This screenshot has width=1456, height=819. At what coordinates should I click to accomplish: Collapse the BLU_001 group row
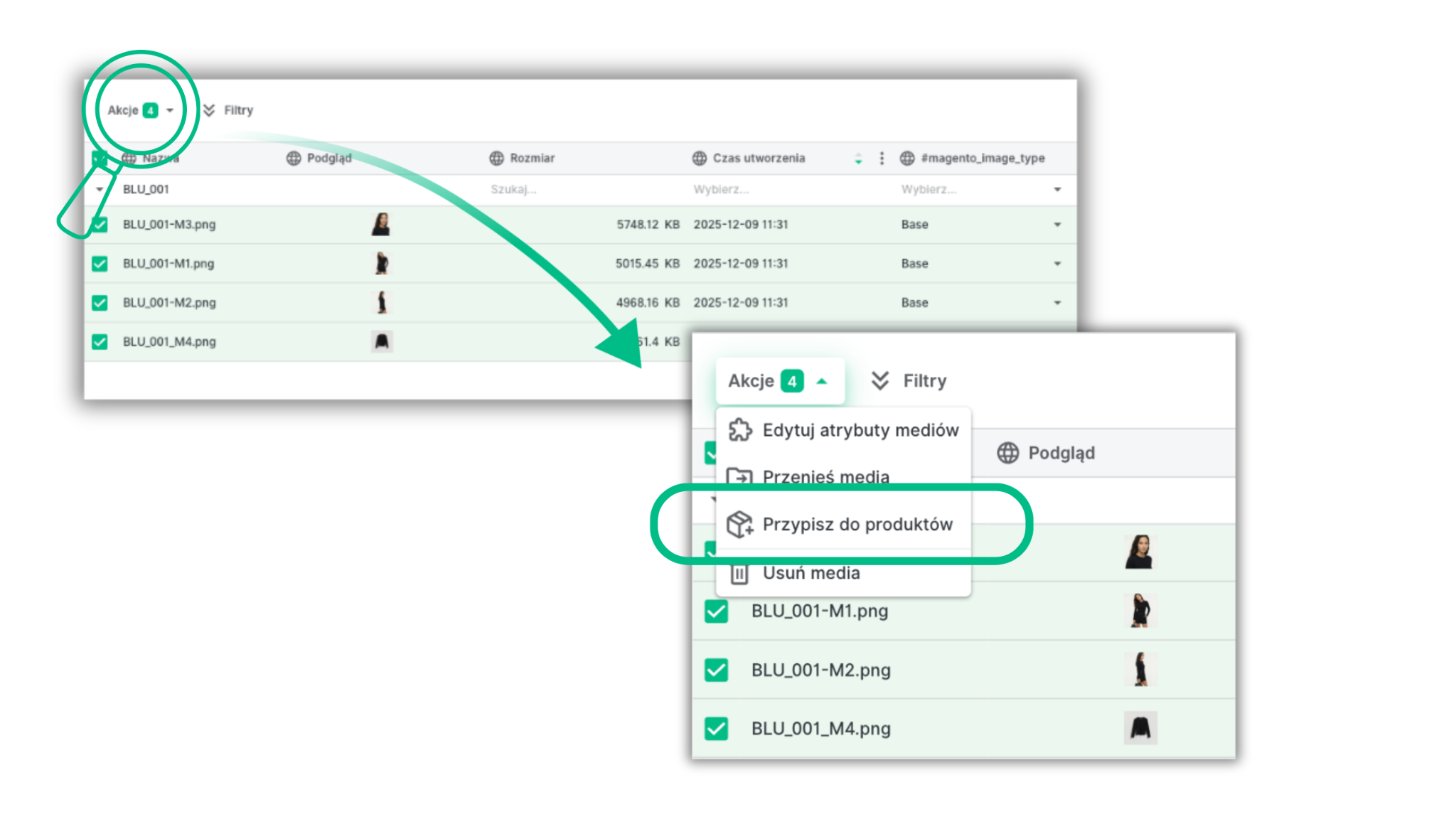100,189
